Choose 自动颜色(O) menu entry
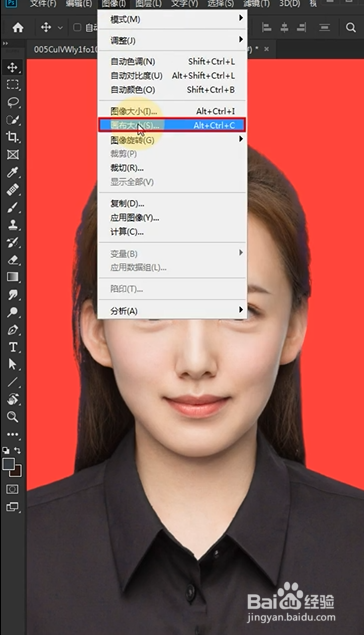364x635 pixels. pyautogui.click(x=172, y=90)
